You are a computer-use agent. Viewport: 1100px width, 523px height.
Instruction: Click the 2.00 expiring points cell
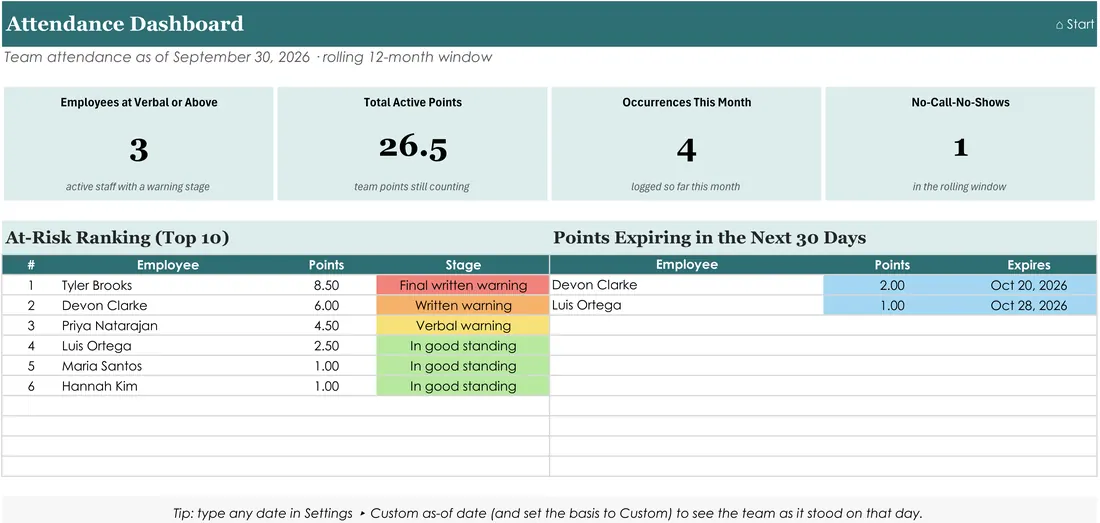(x=892, y=285)
